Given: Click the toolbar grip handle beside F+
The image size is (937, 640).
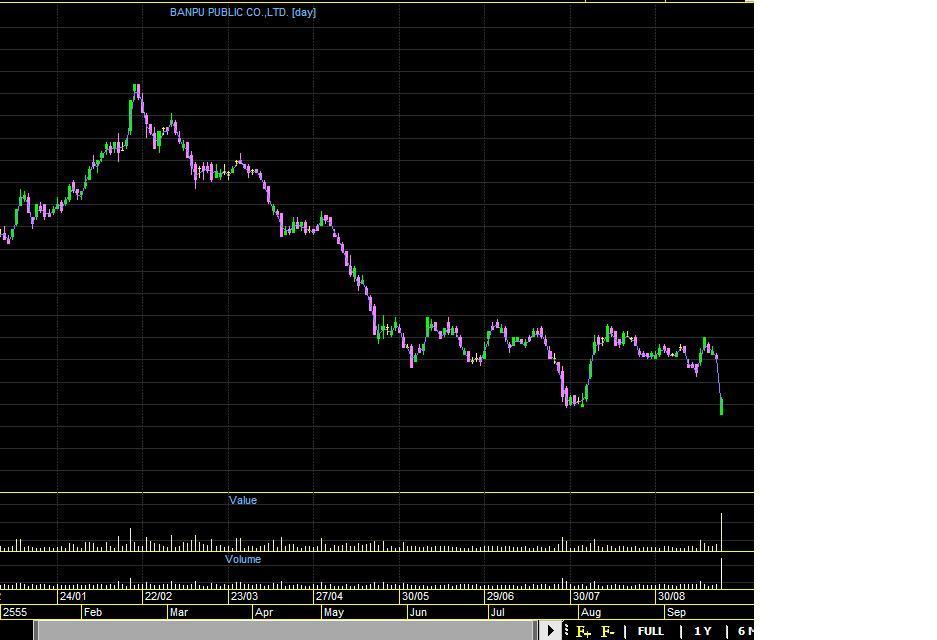Looking at the screenshot, I should pos(567,631).
